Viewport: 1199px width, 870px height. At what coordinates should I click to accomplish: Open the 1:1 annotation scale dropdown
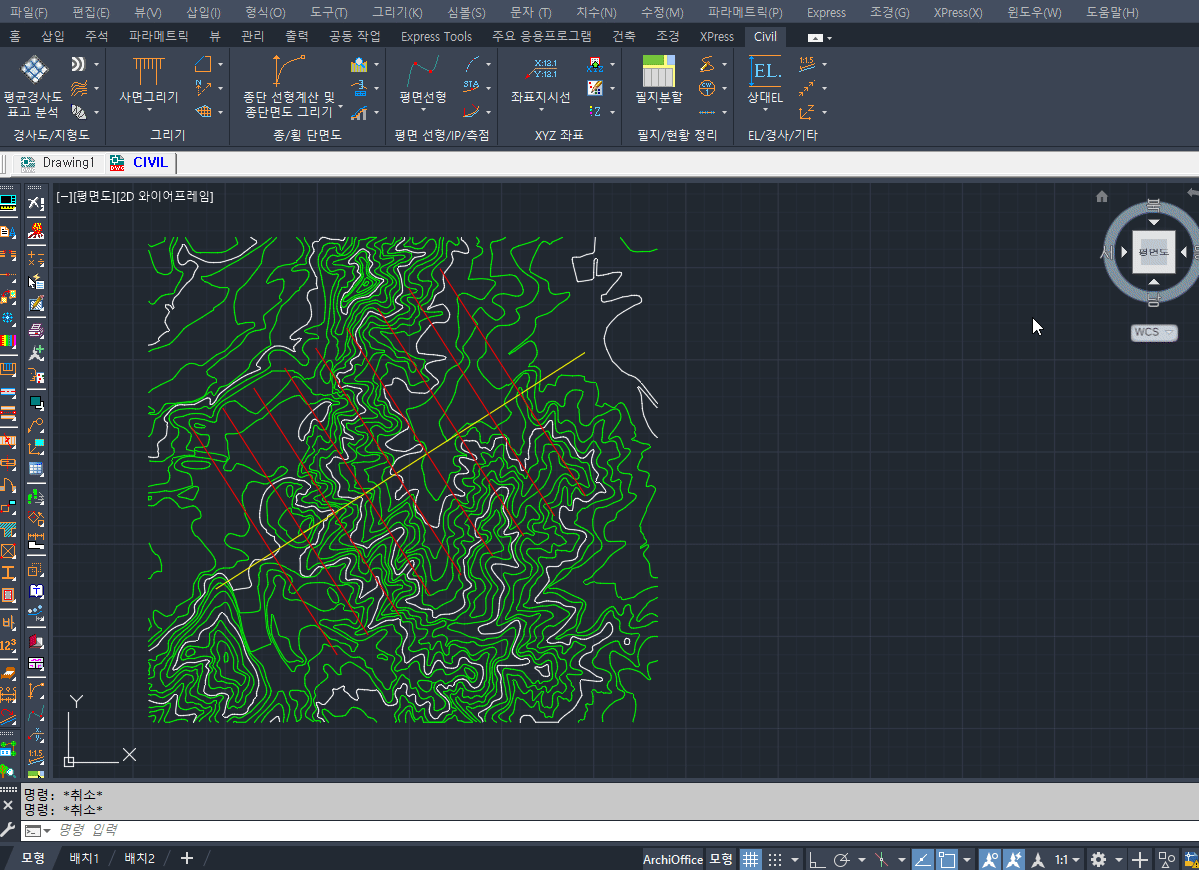(x=1066, y=859)
